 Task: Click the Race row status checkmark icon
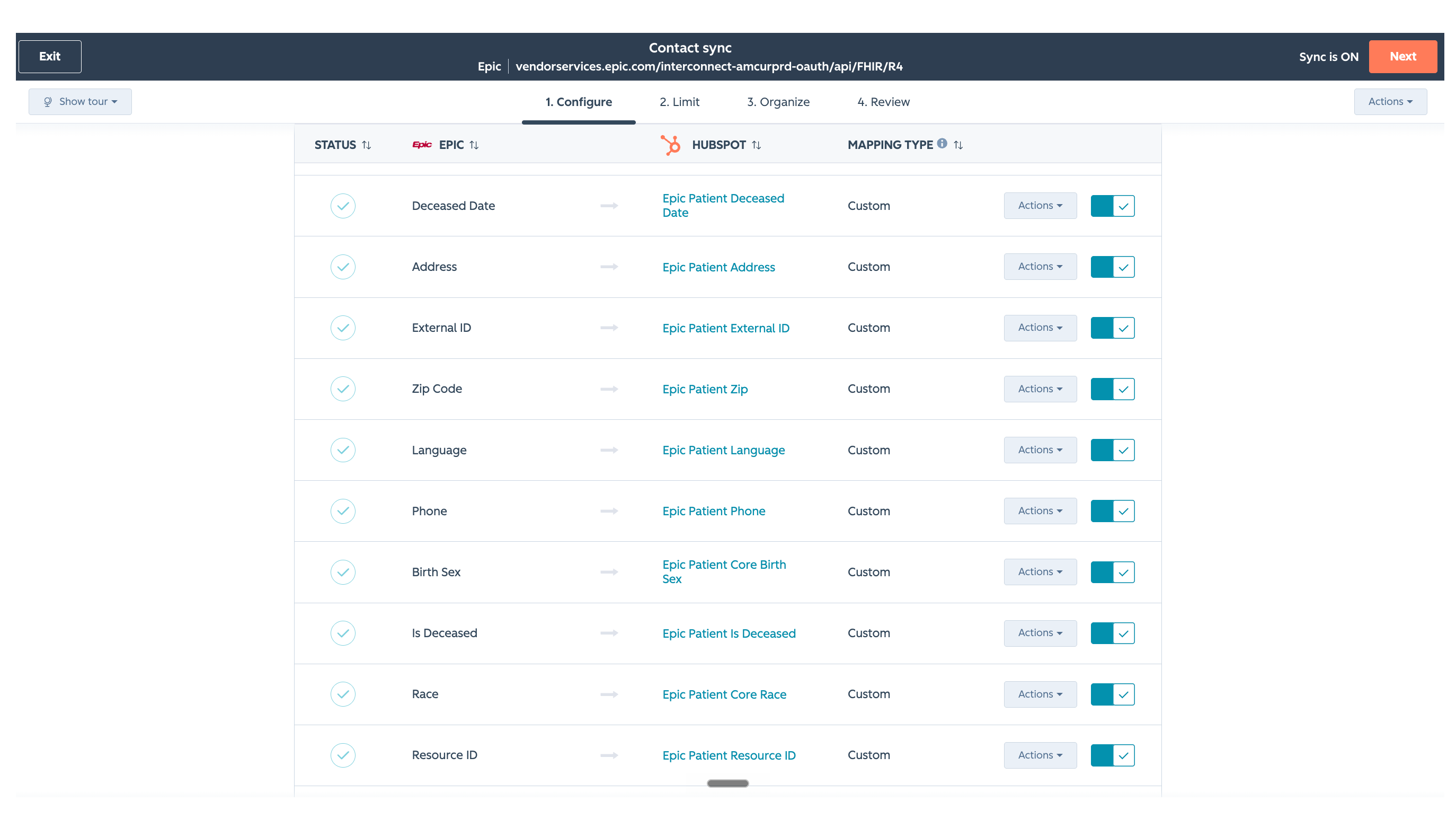point(342,694)
